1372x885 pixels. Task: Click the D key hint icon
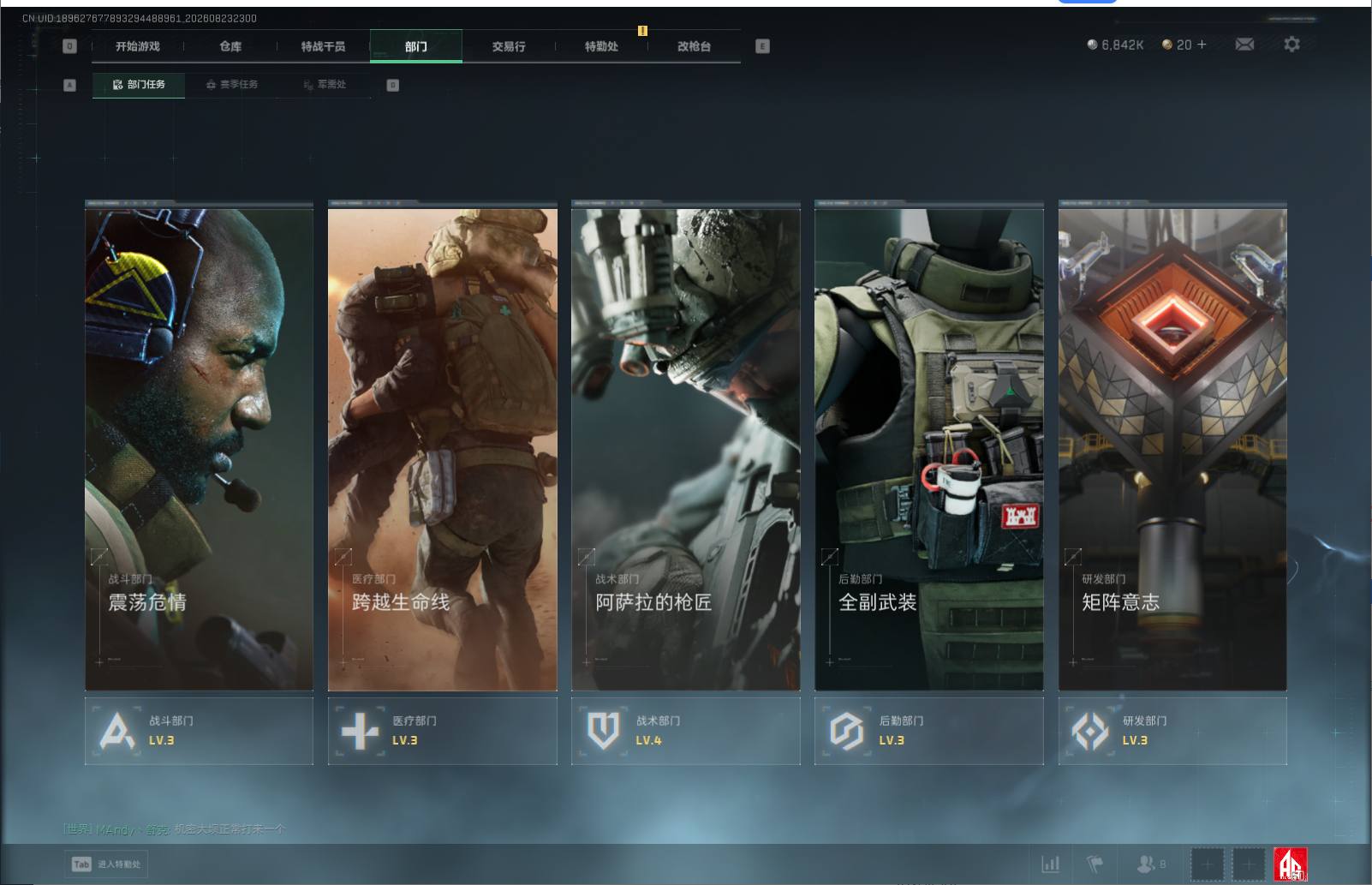392,85
